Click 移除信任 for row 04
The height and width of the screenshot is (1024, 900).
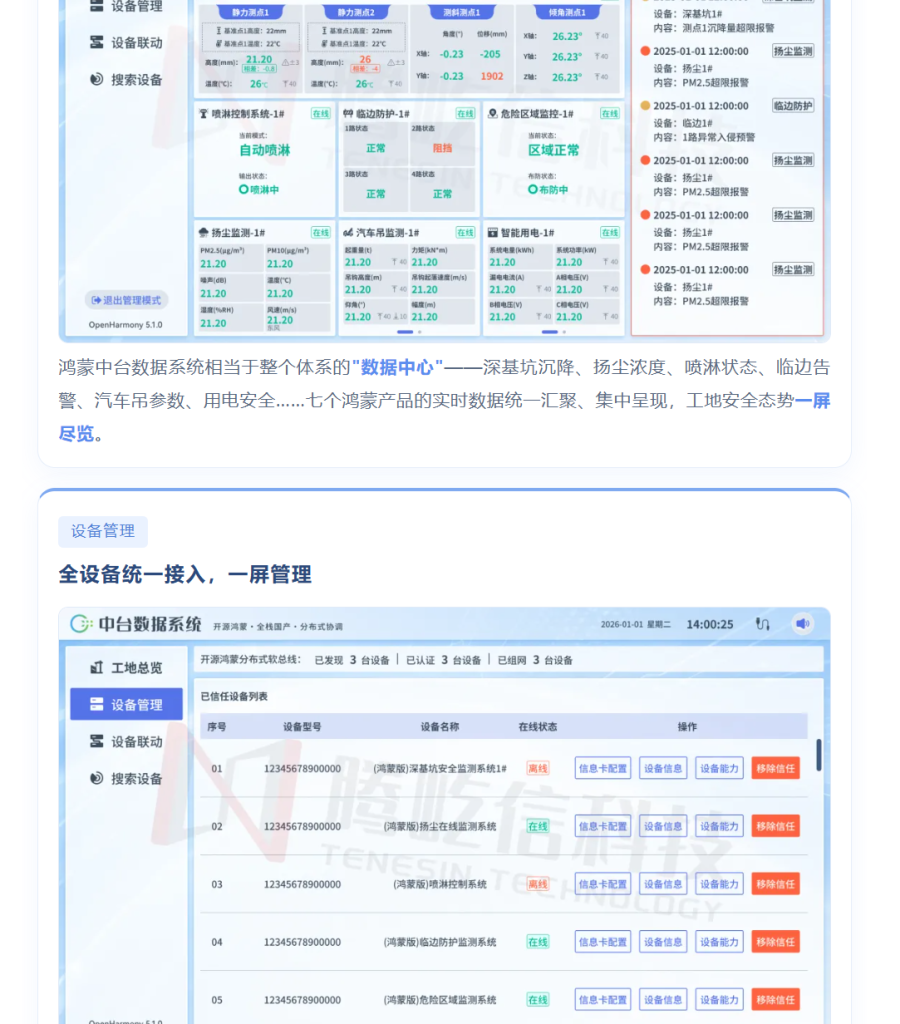coord(776,942)
